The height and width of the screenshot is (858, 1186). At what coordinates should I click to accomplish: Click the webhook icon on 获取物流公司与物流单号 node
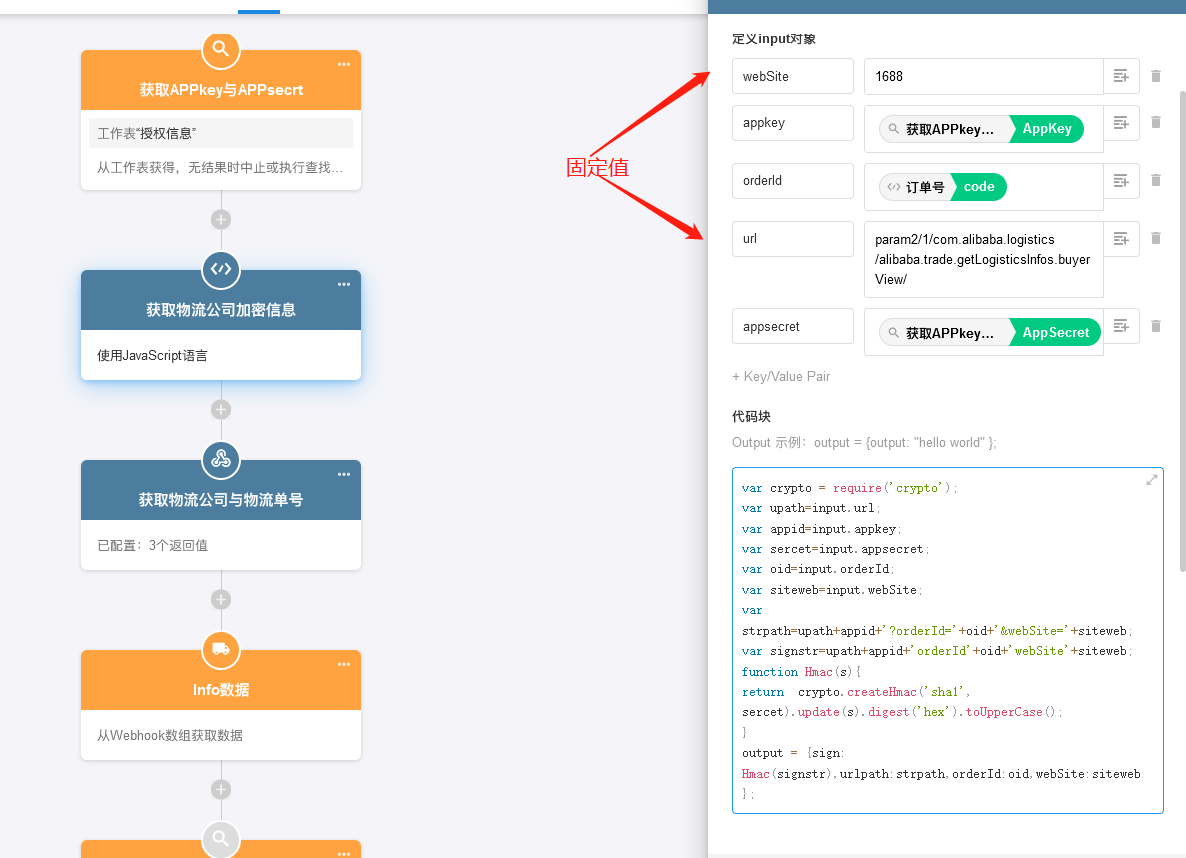tap(221, 459)
